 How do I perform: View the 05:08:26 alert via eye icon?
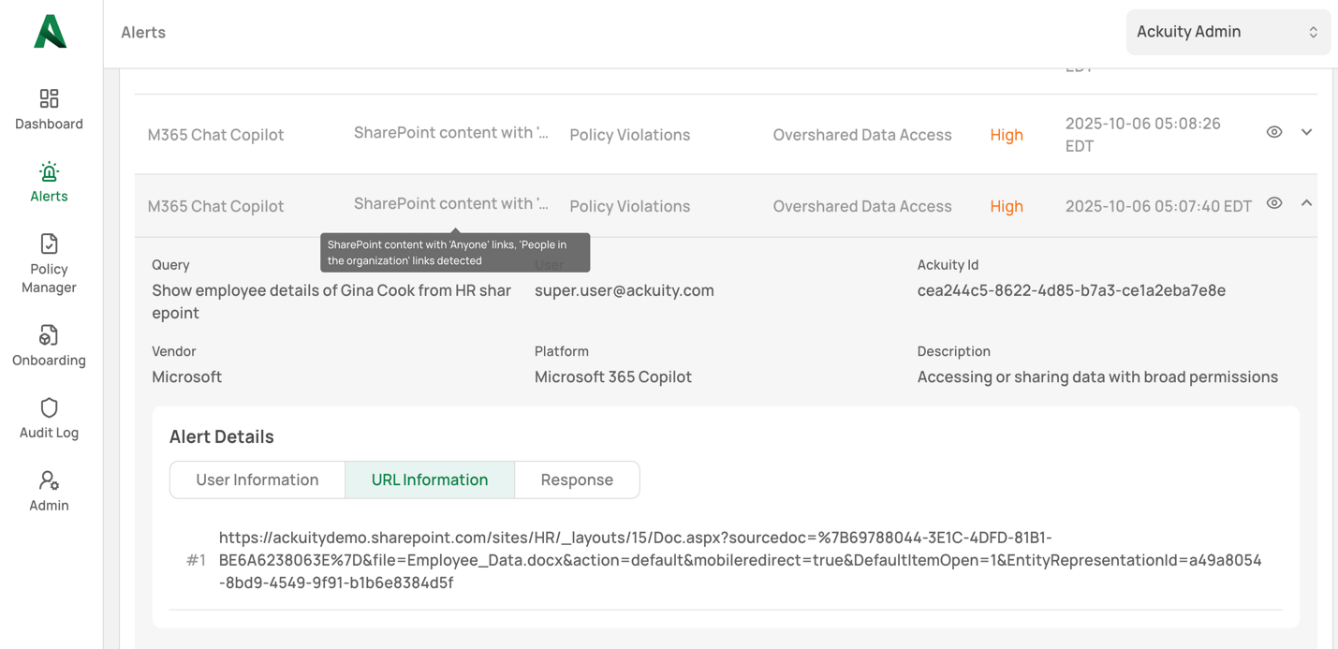(1274, 132)
